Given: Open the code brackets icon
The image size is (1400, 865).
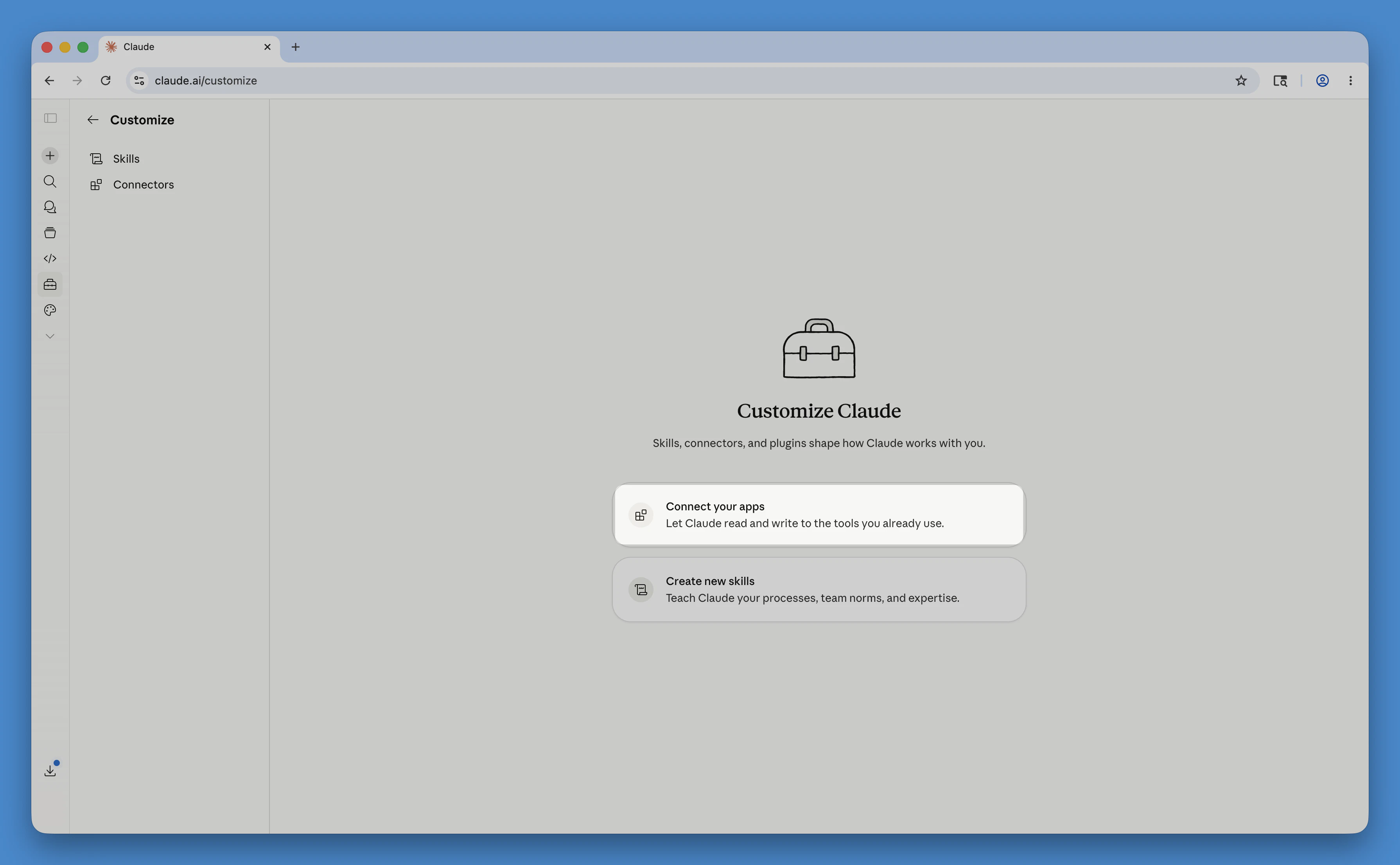Looking at the screenshot, I should pos(50,258).
